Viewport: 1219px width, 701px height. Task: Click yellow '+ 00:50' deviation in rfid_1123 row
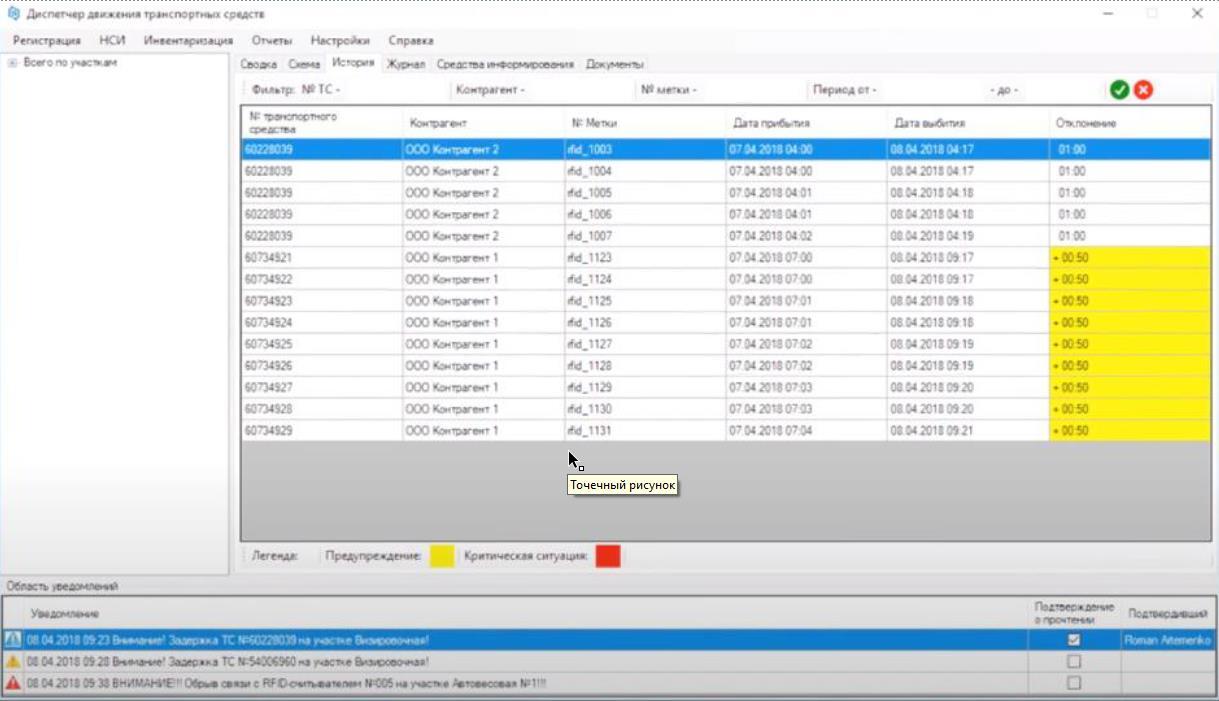(1130, 258)
